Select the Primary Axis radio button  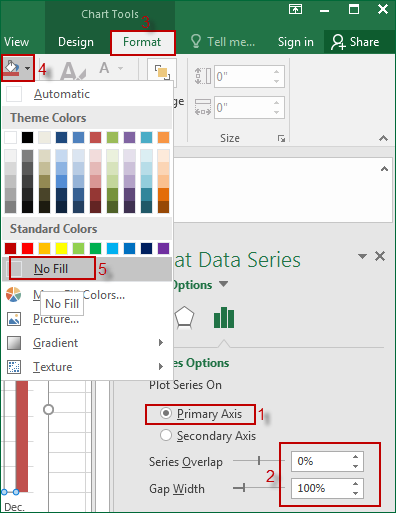(166, 413)
